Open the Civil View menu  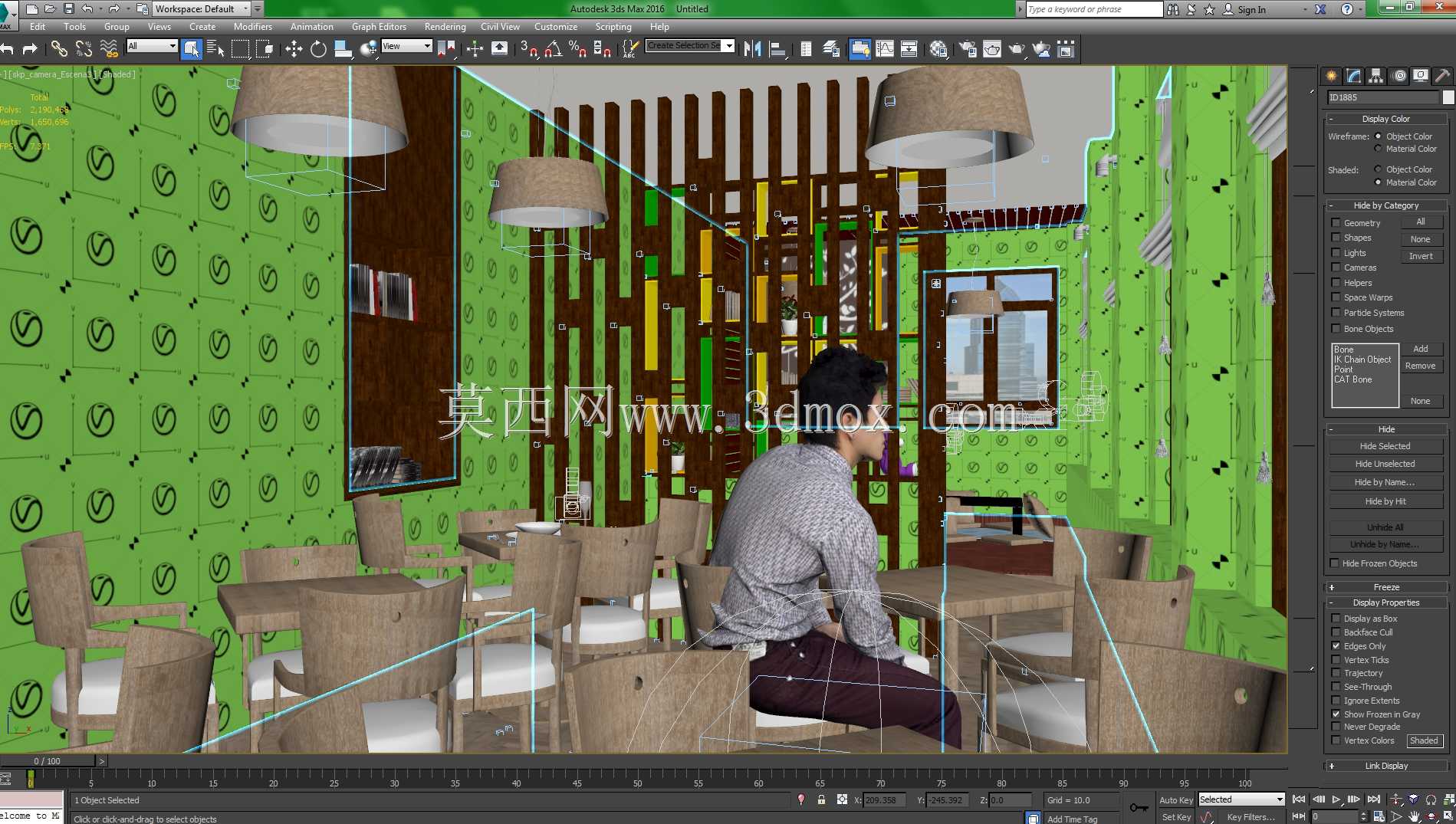(x=500, y=27)
